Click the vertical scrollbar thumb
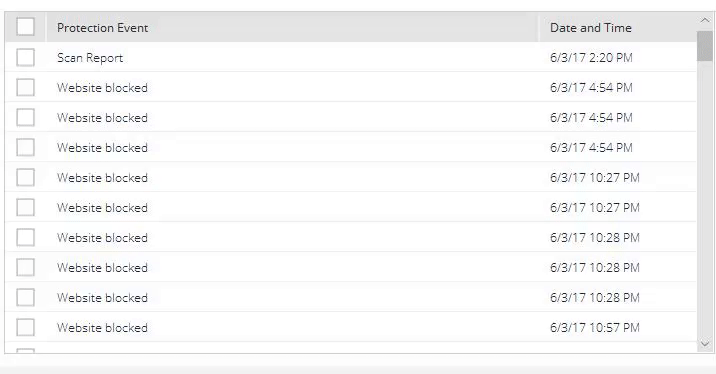 [x=705, y=46]
